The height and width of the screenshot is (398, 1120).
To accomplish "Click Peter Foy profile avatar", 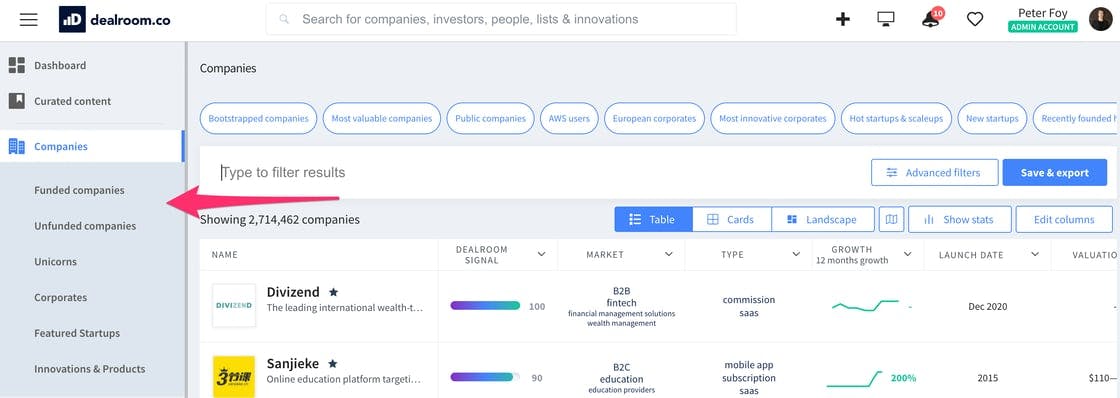I will 1101,19.
